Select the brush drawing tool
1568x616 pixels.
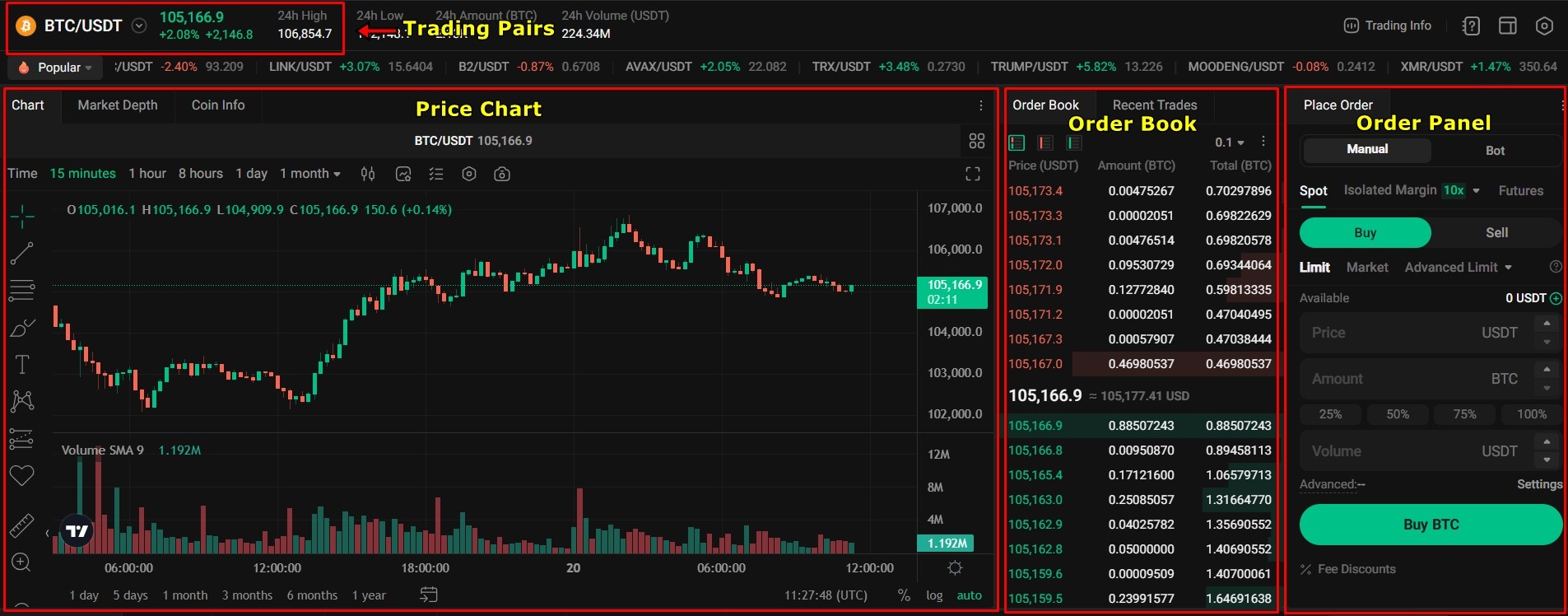click(22, 328)
